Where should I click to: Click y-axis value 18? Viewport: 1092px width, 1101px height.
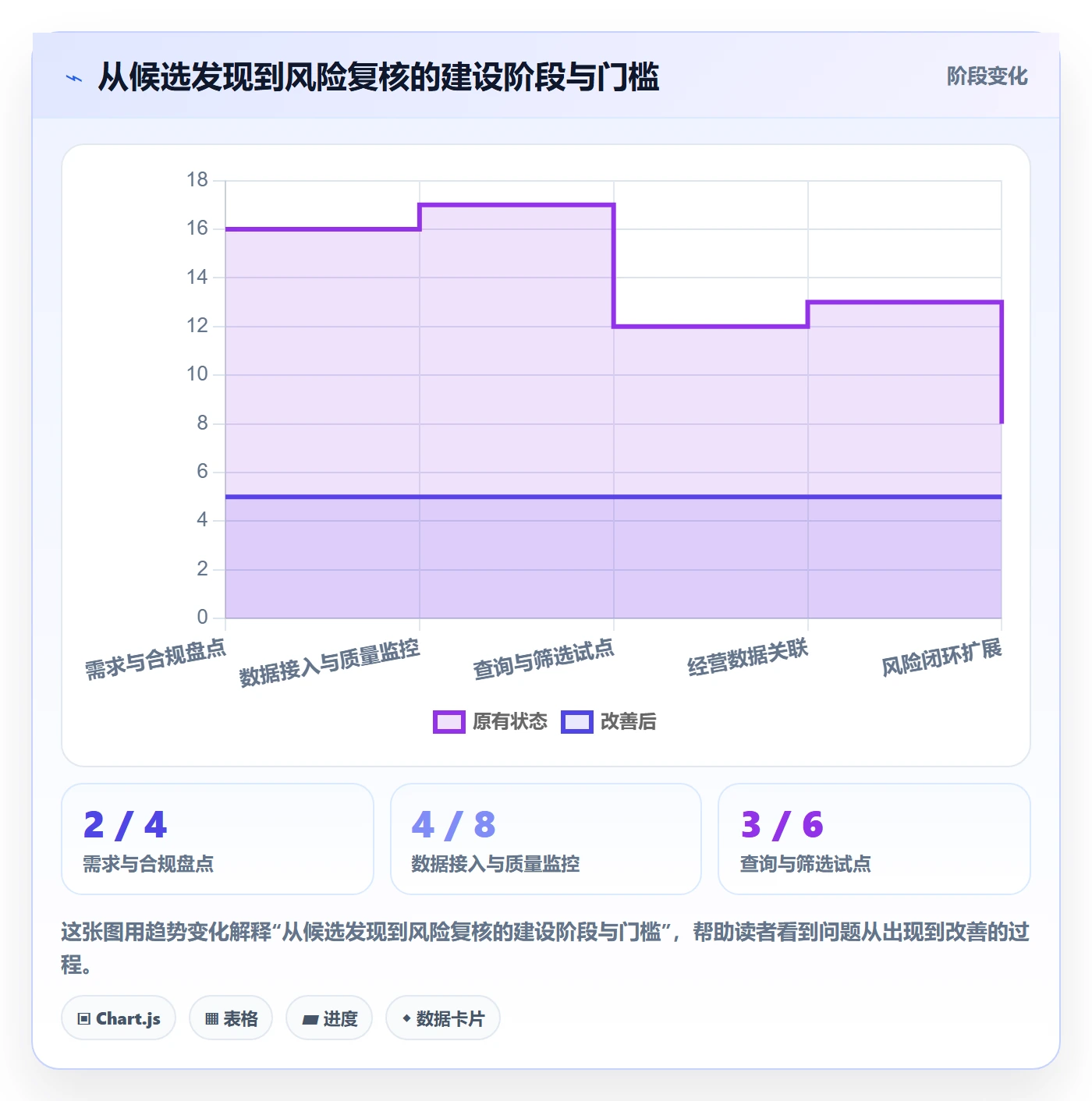197,180
